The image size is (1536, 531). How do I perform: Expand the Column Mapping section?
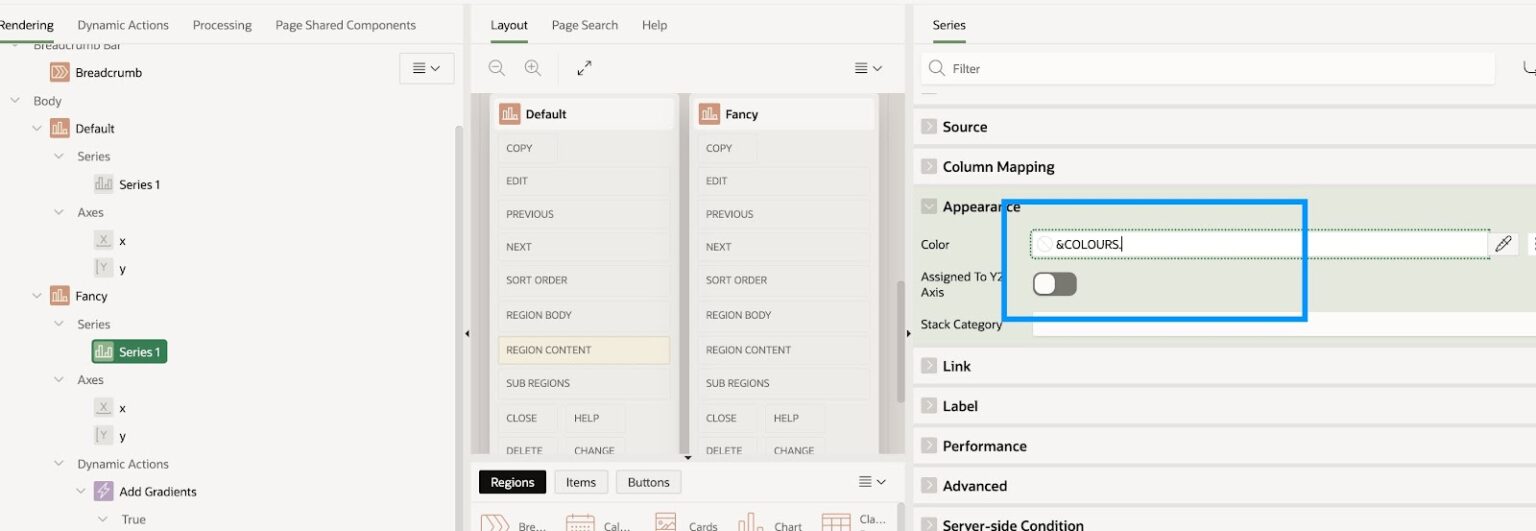click(x=929, y=167)
